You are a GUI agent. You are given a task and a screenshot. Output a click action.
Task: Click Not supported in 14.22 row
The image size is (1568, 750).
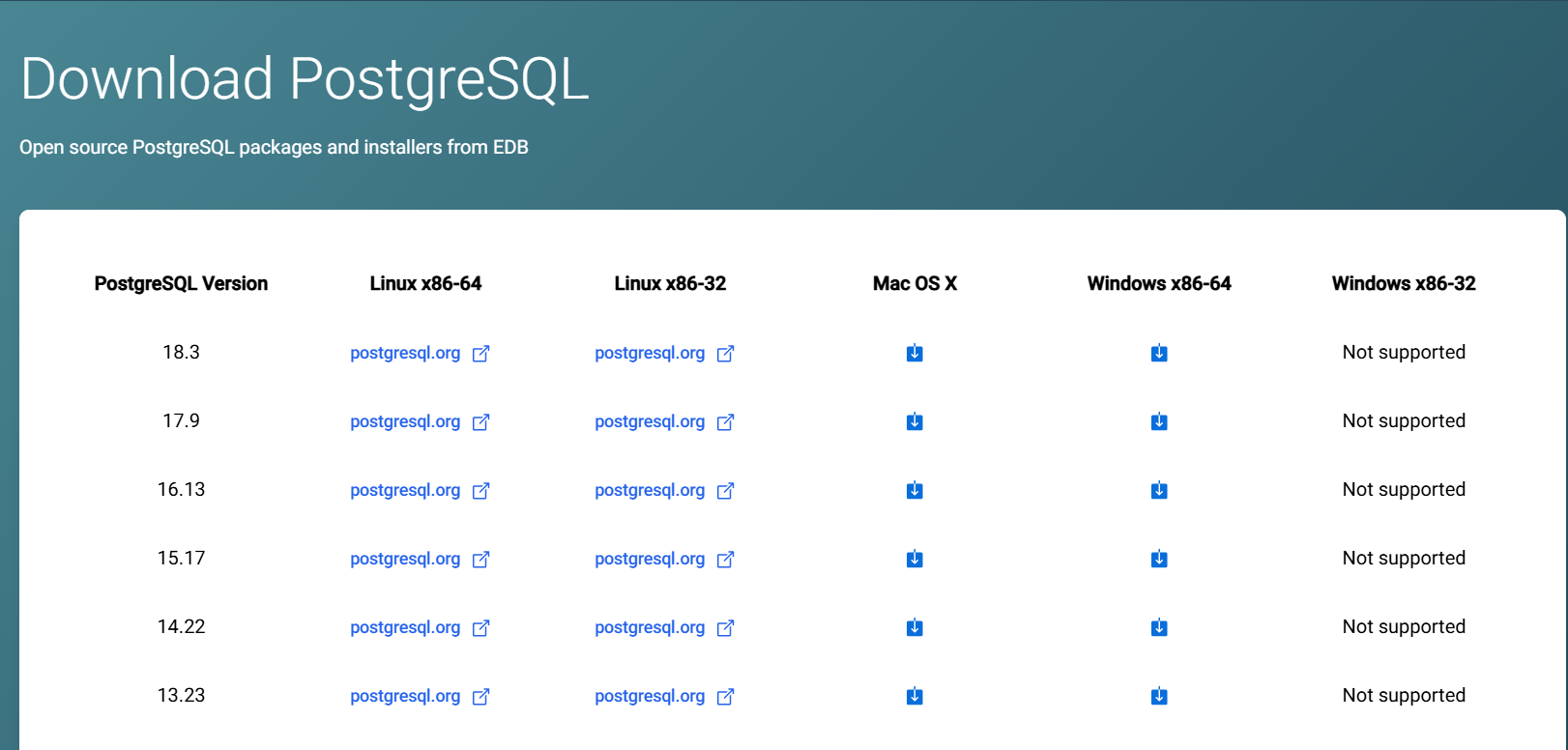pyautogui.click(x=1404, y=626)
